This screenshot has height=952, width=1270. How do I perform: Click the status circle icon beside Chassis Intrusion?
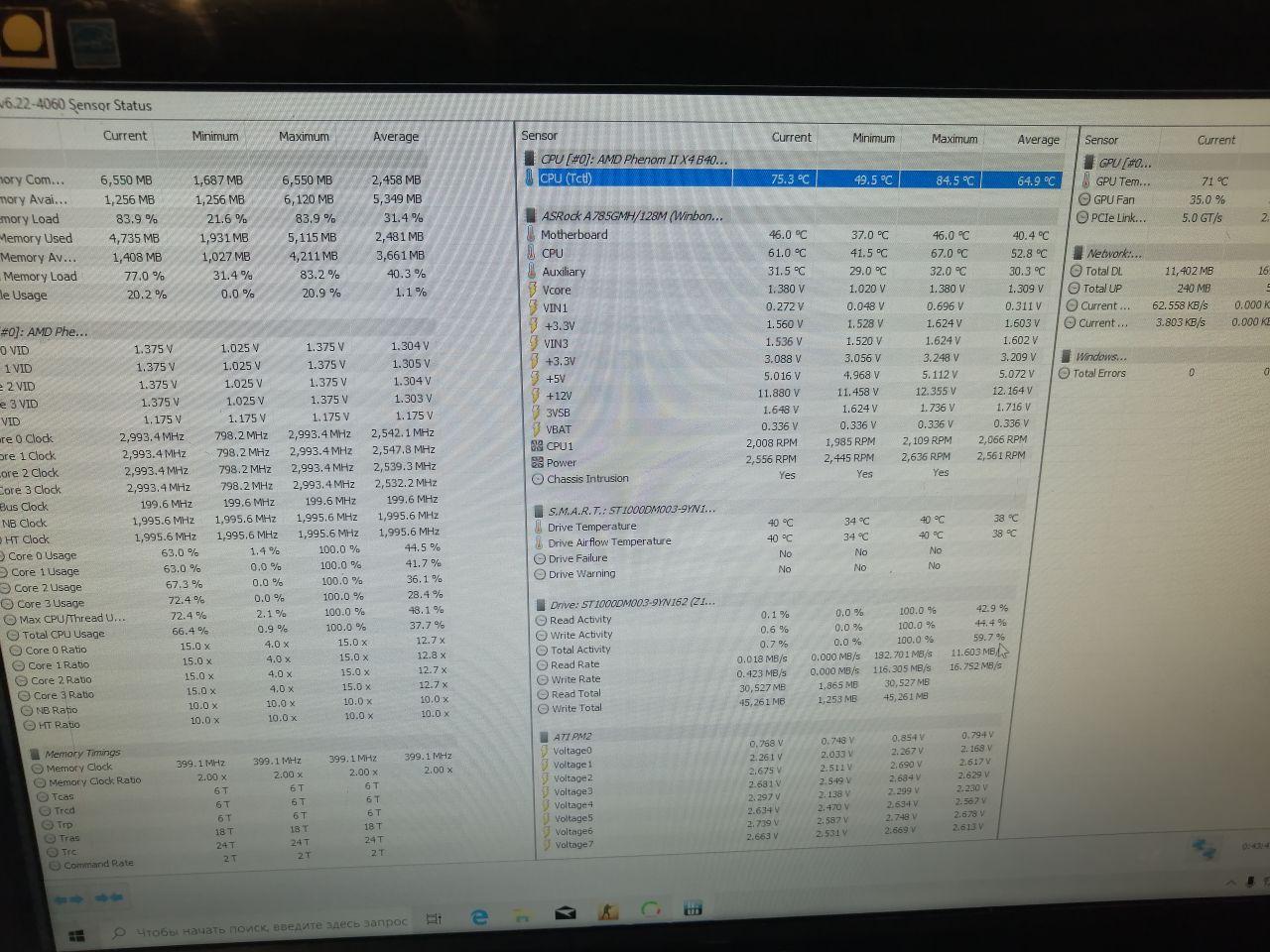click(x=538, y=479)
